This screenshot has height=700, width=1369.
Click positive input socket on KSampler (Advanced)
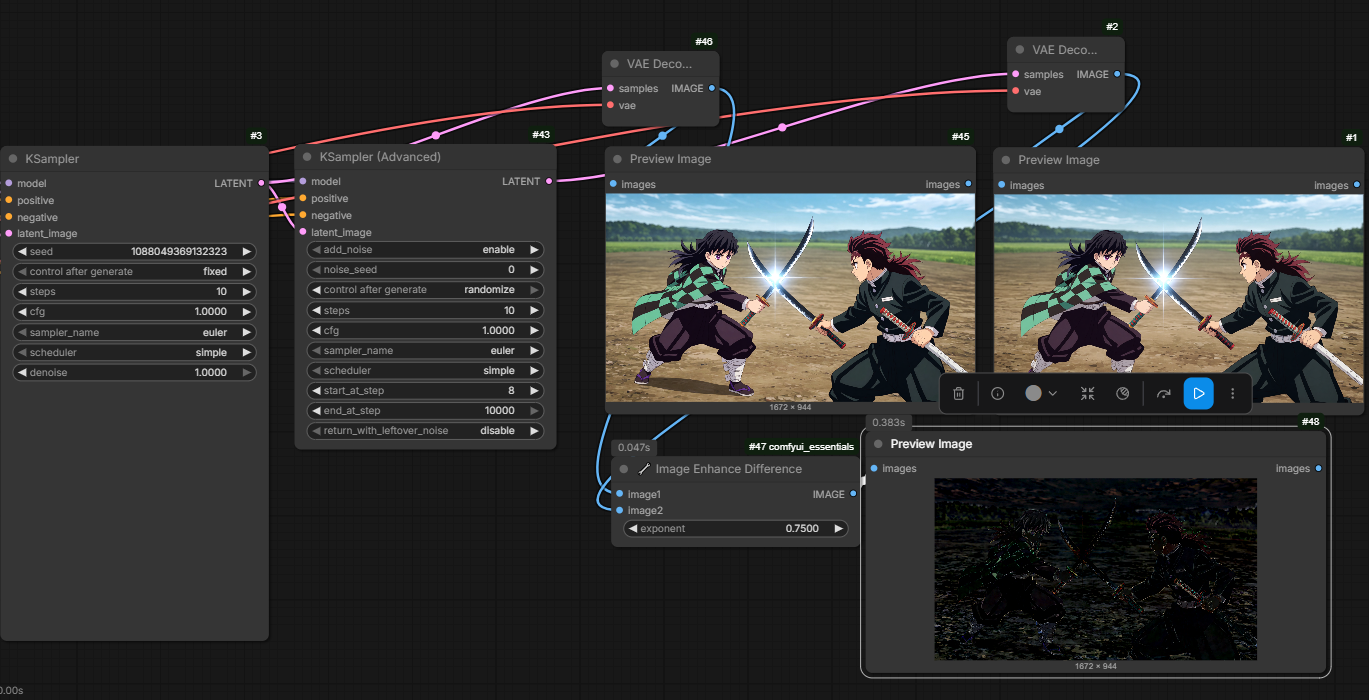tap(302, 199)
